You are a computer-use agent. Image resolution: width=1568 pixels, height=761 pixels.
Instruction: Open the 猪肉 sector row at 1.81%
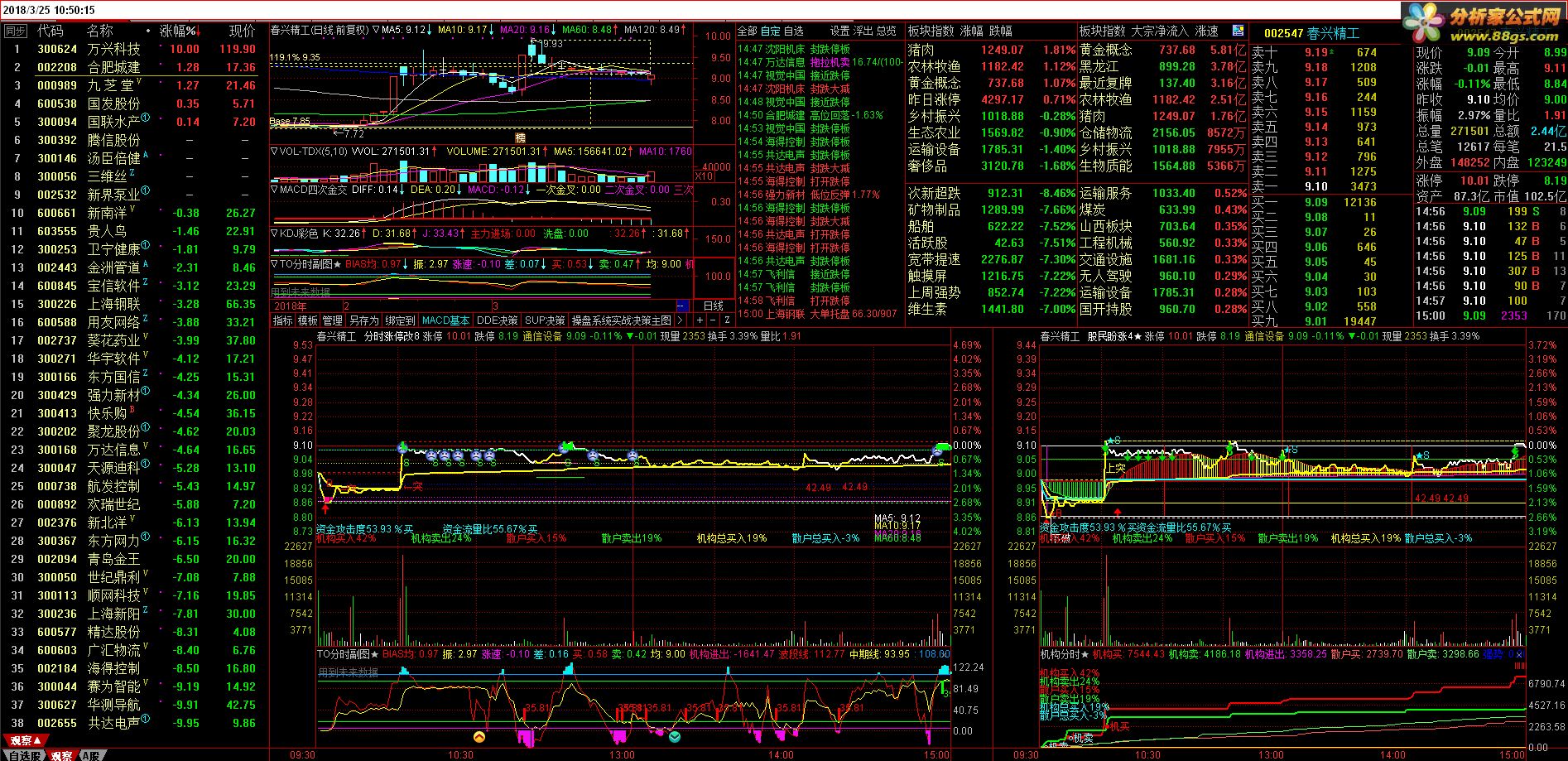coord(991,50)
